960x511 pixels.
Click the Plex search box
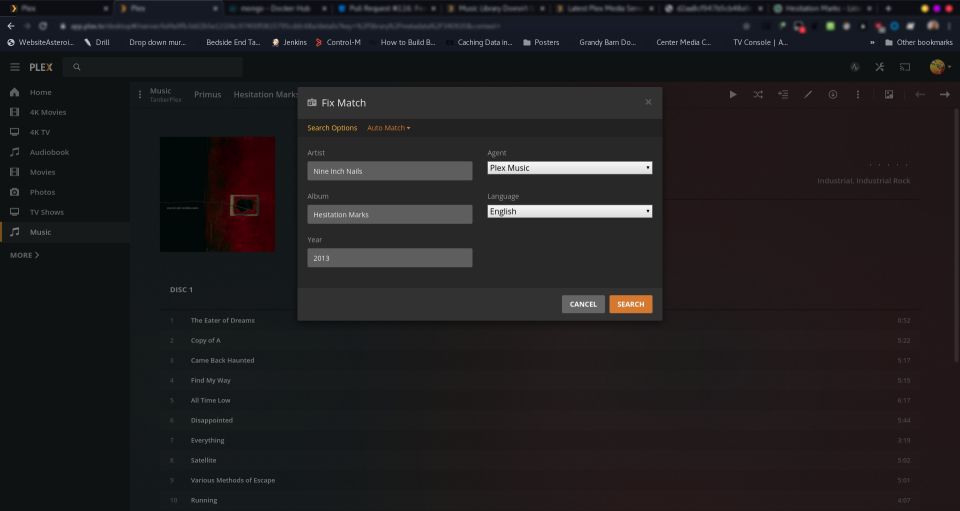[153, 67]
